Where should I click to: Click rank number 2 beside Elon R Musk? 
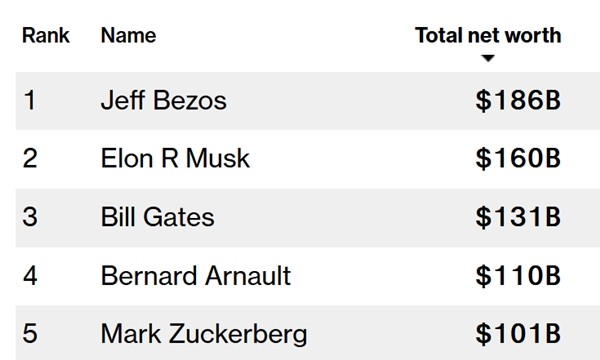[30, 158]
